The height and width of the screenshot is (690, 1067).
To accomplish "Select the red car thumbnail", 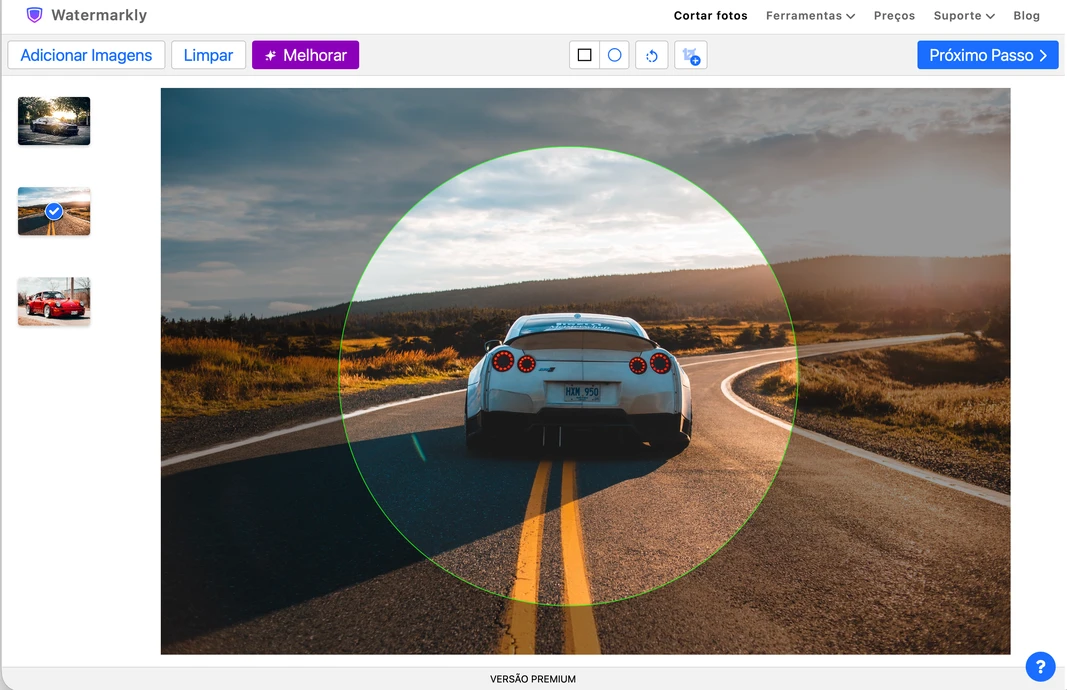I will 54,301.
